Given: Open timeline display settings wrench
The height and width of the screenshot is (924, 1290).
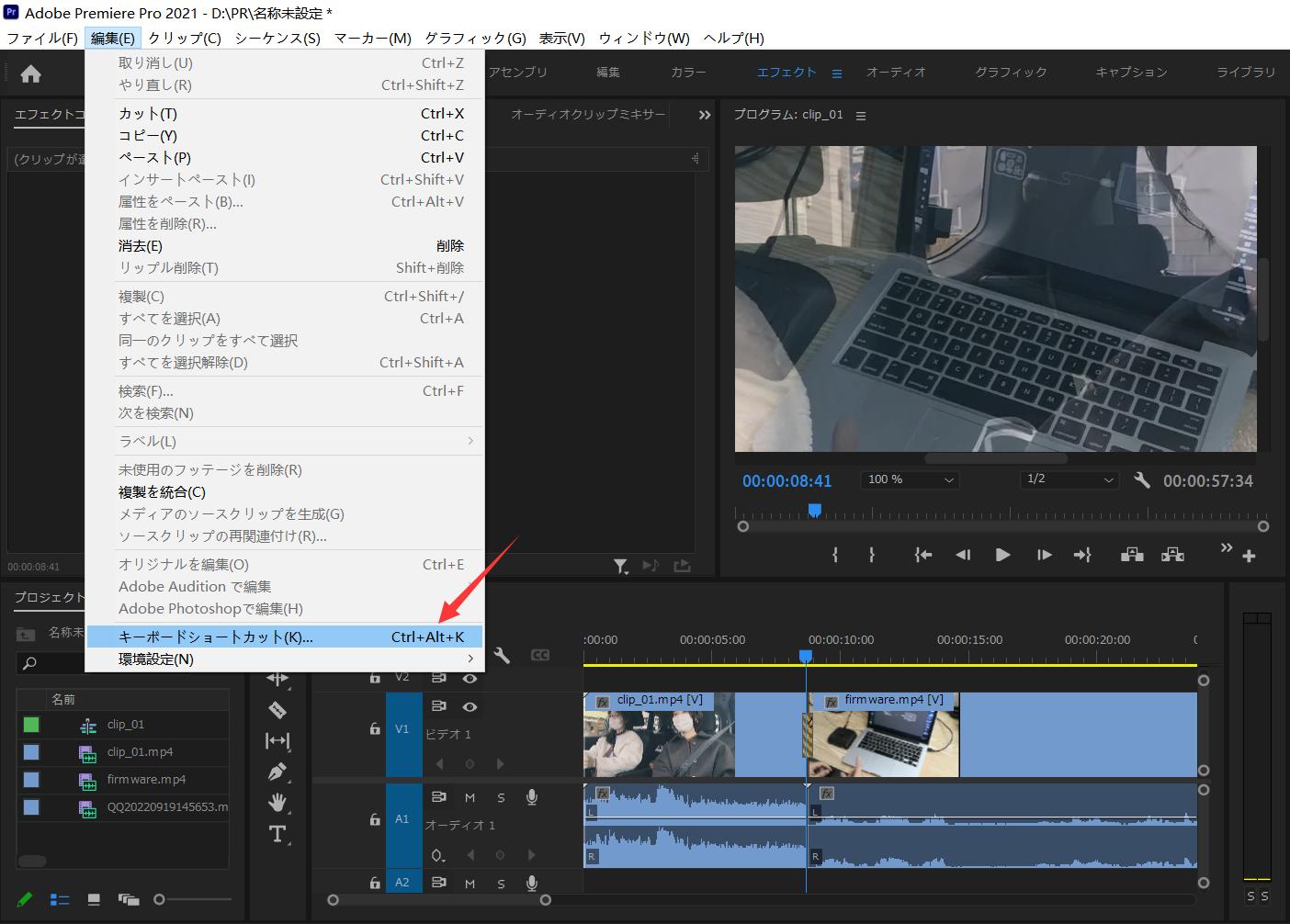Looking at the screenshot, I should (502, 655).
